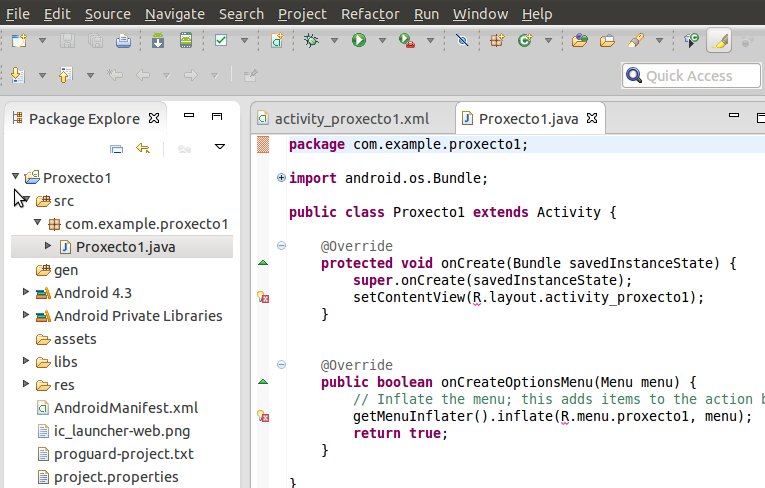Expand the res folder
765x488 pixels.
click(x=26, y=384)
